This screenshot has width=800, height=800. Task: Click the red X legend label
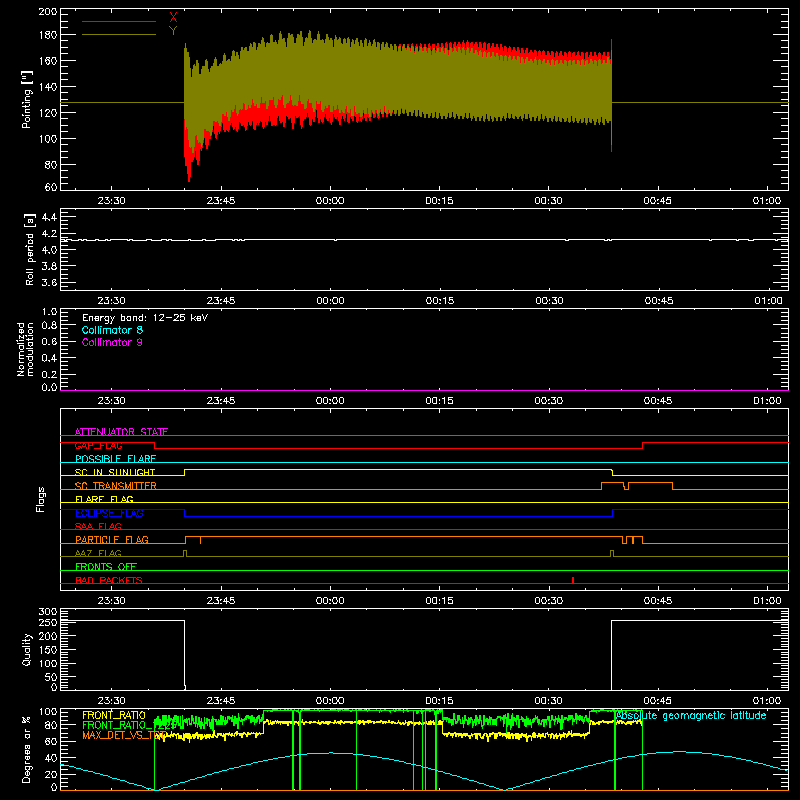(x=173, y=17)
